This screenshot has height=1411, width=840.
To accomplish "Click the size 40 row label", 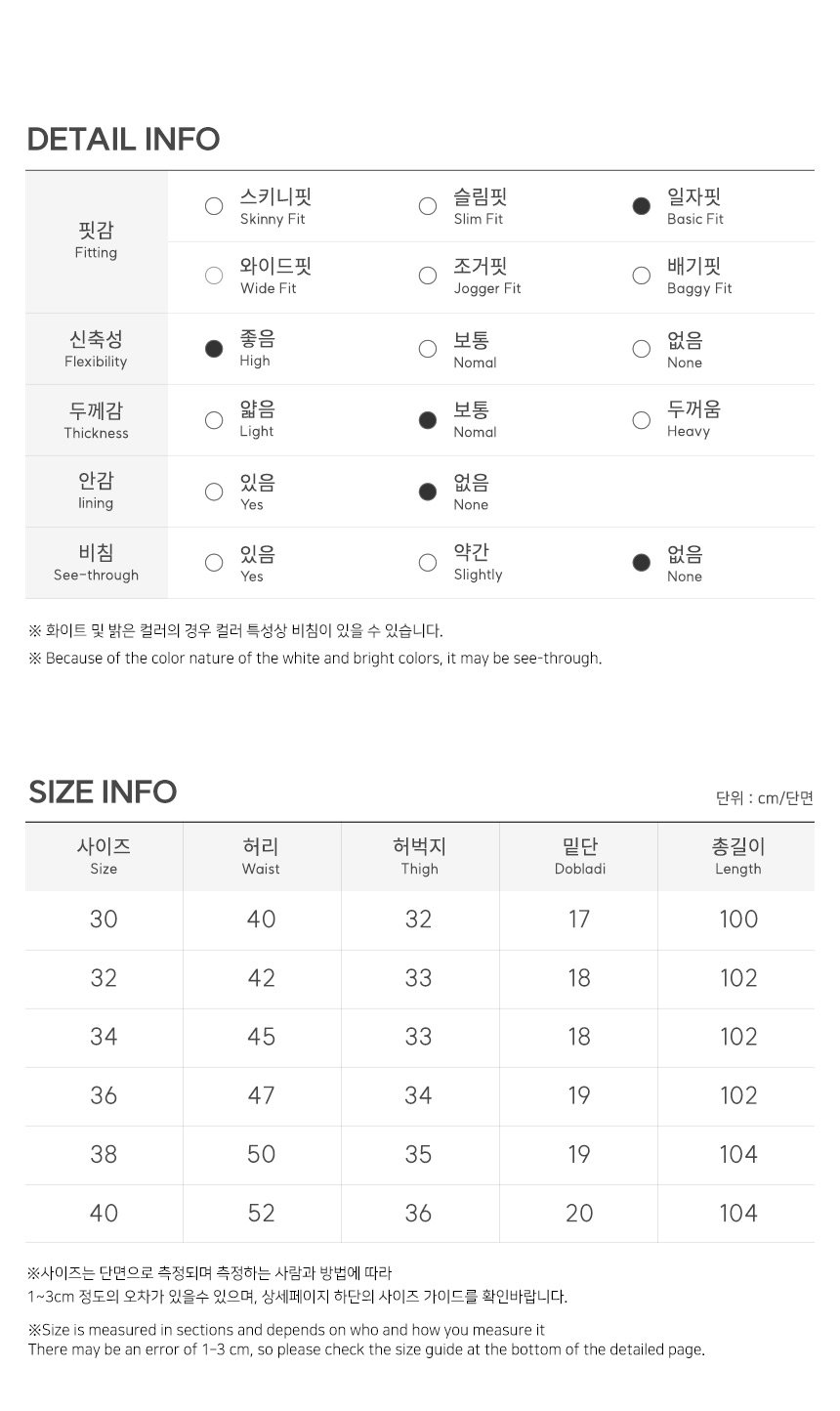I will coord(104,1213).
